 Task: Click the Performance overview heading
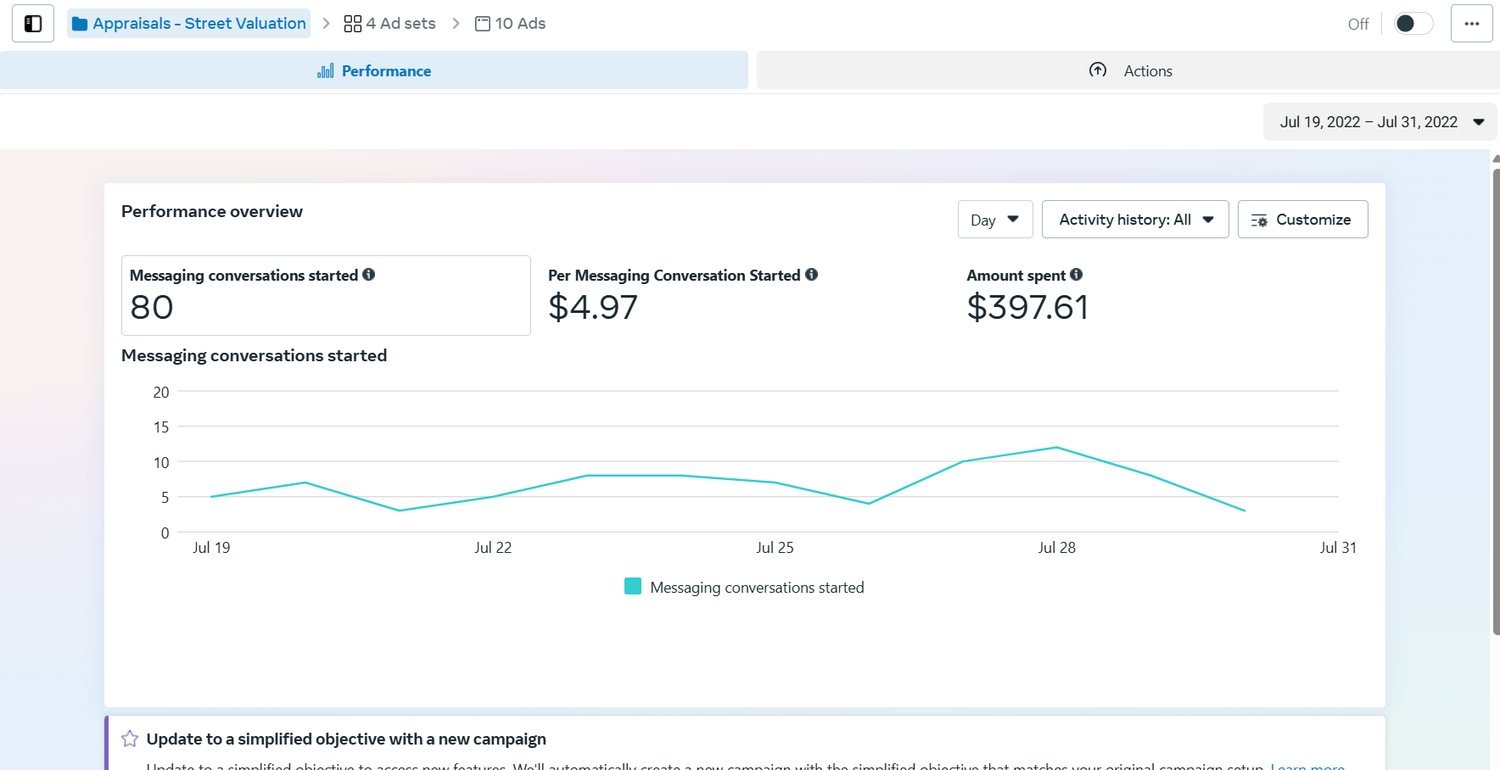pos(212,211)
